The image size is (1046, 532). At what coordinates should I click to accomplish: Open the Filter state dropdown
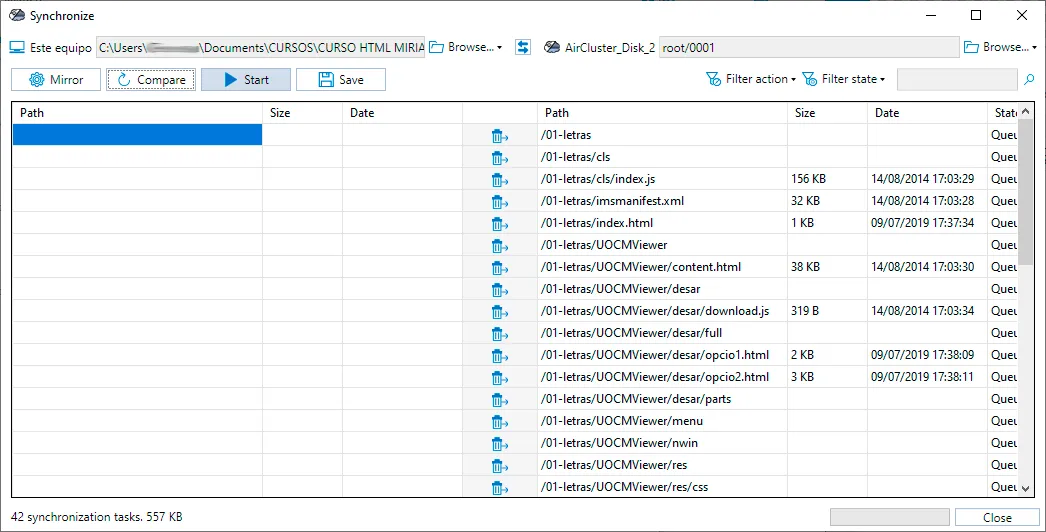click(844, 79)
